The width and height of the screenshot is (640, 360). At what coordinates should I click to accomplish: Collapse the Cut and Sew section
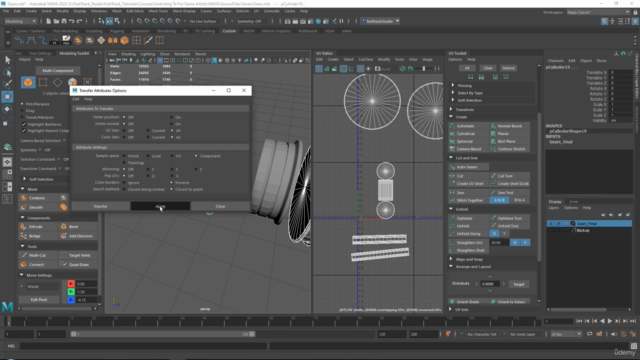[x=451, y=158]
